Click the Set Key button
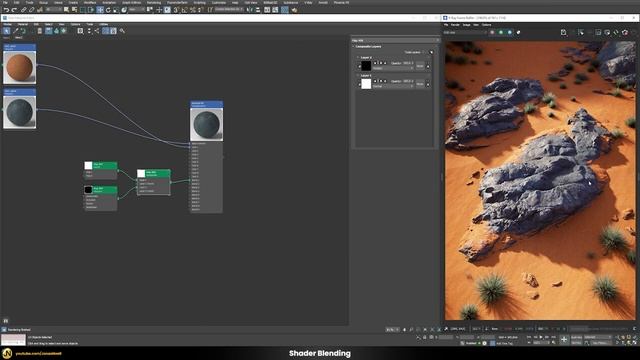This screenshot has height=360, width=640. click(x=576, y=343)
